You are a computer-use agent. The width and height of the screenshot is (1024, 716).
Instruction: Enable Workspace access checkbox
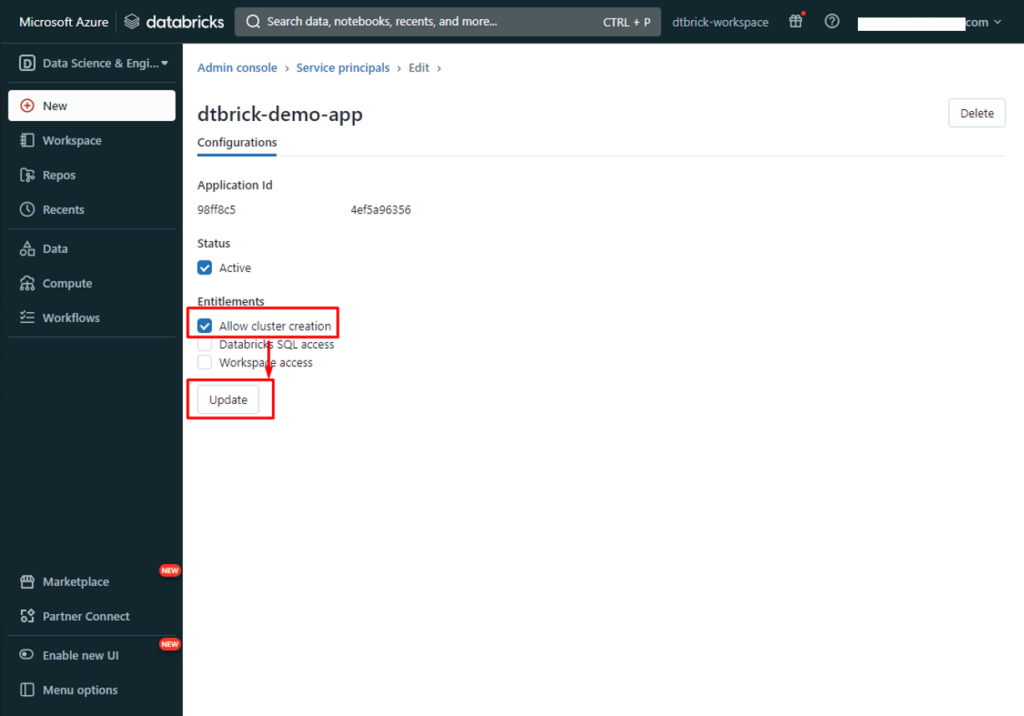click(205, 363)
